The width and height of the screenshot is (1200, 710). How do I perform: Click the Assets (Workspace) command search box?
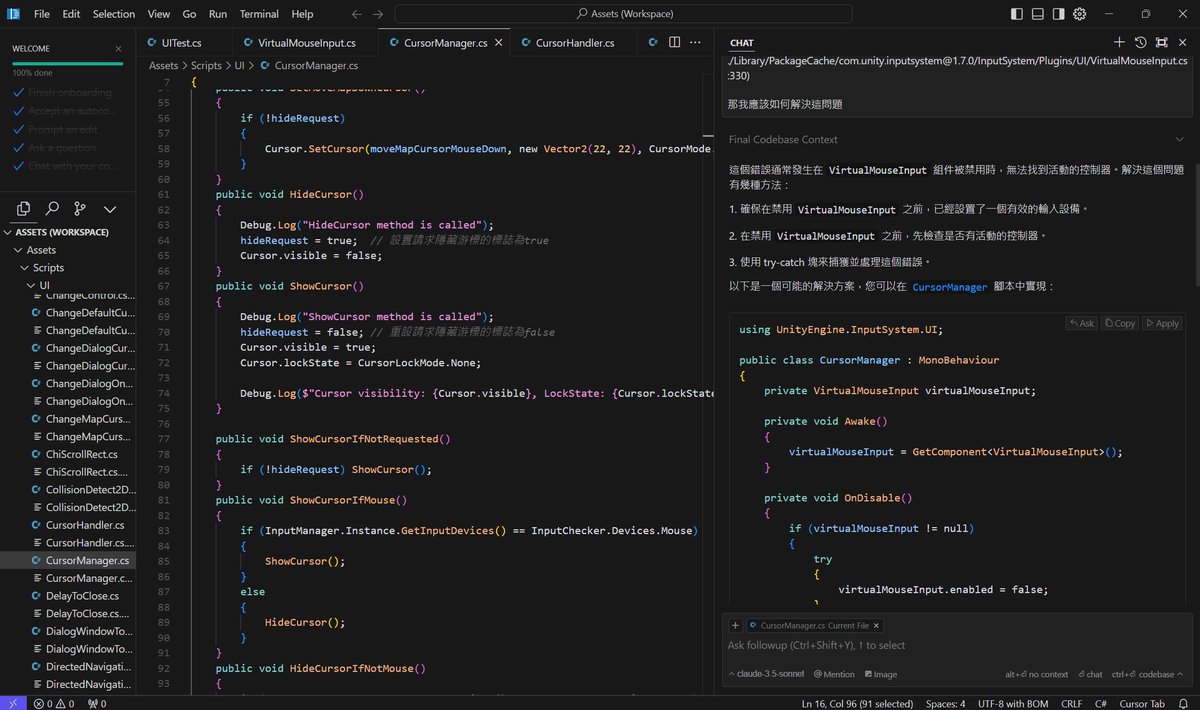coord(623,14)
